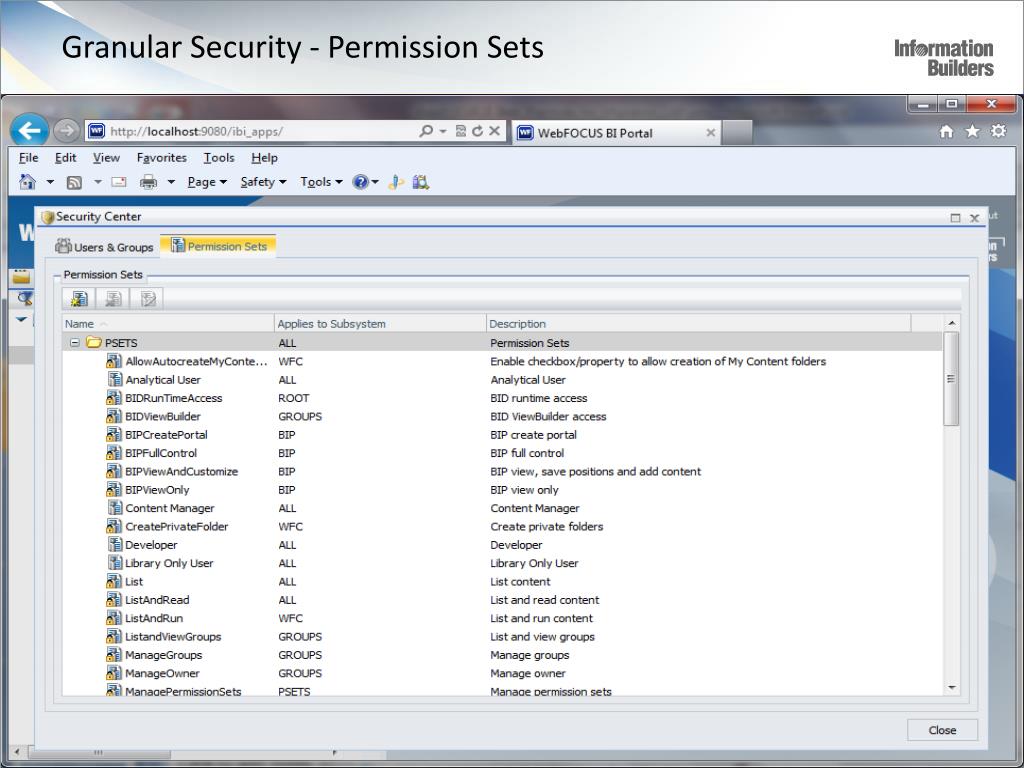Click the RSS feeds icon in command bar
This screenshot has width=1024, height=768.
pyautogui.click(x=74, y=182)
